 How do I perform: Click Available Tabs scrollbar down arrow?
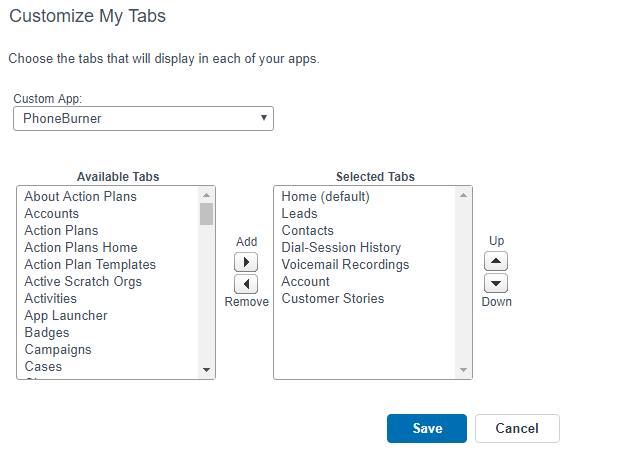tap(207, 370)
